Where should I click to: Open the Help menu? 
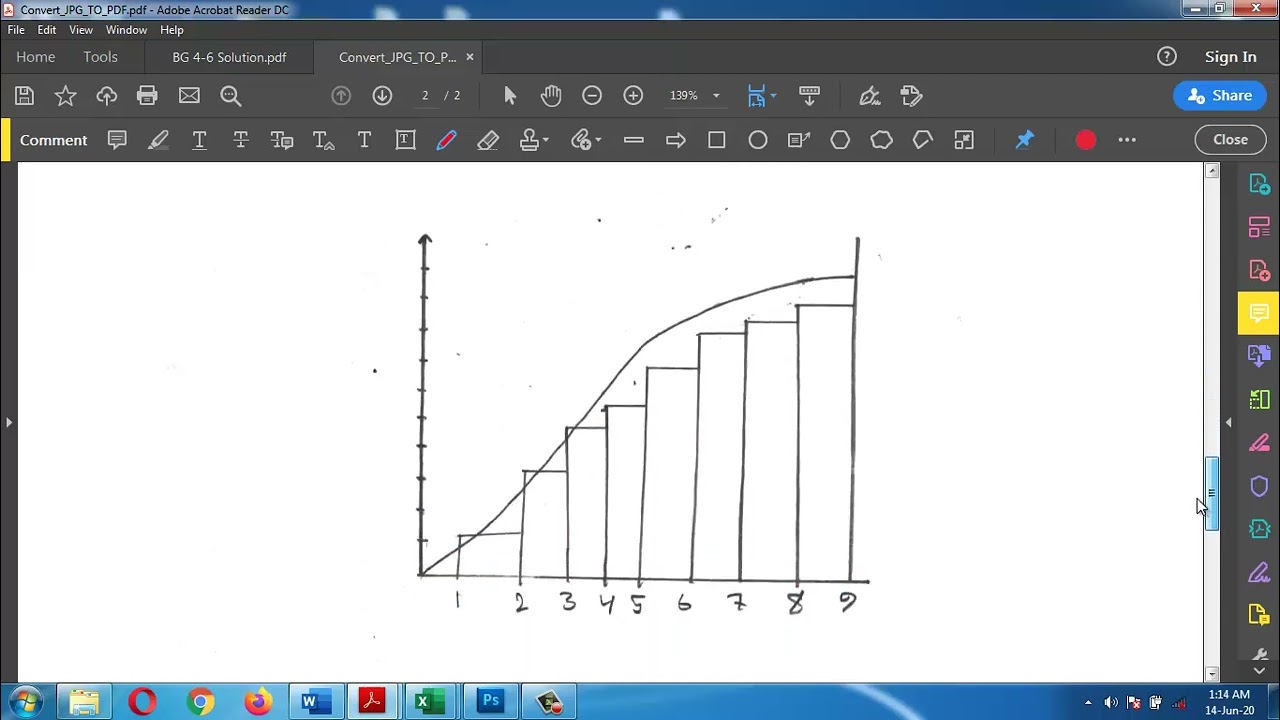[x=172, y=30]
